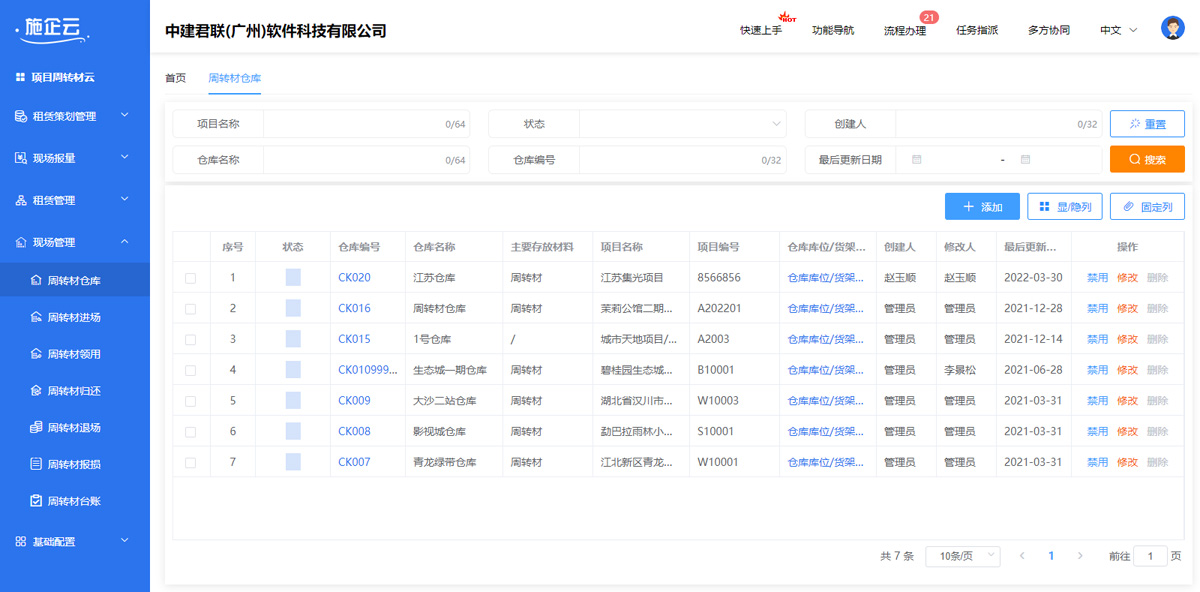
Task: Click the 现场管理 house icon
Action: coord(21,242)
